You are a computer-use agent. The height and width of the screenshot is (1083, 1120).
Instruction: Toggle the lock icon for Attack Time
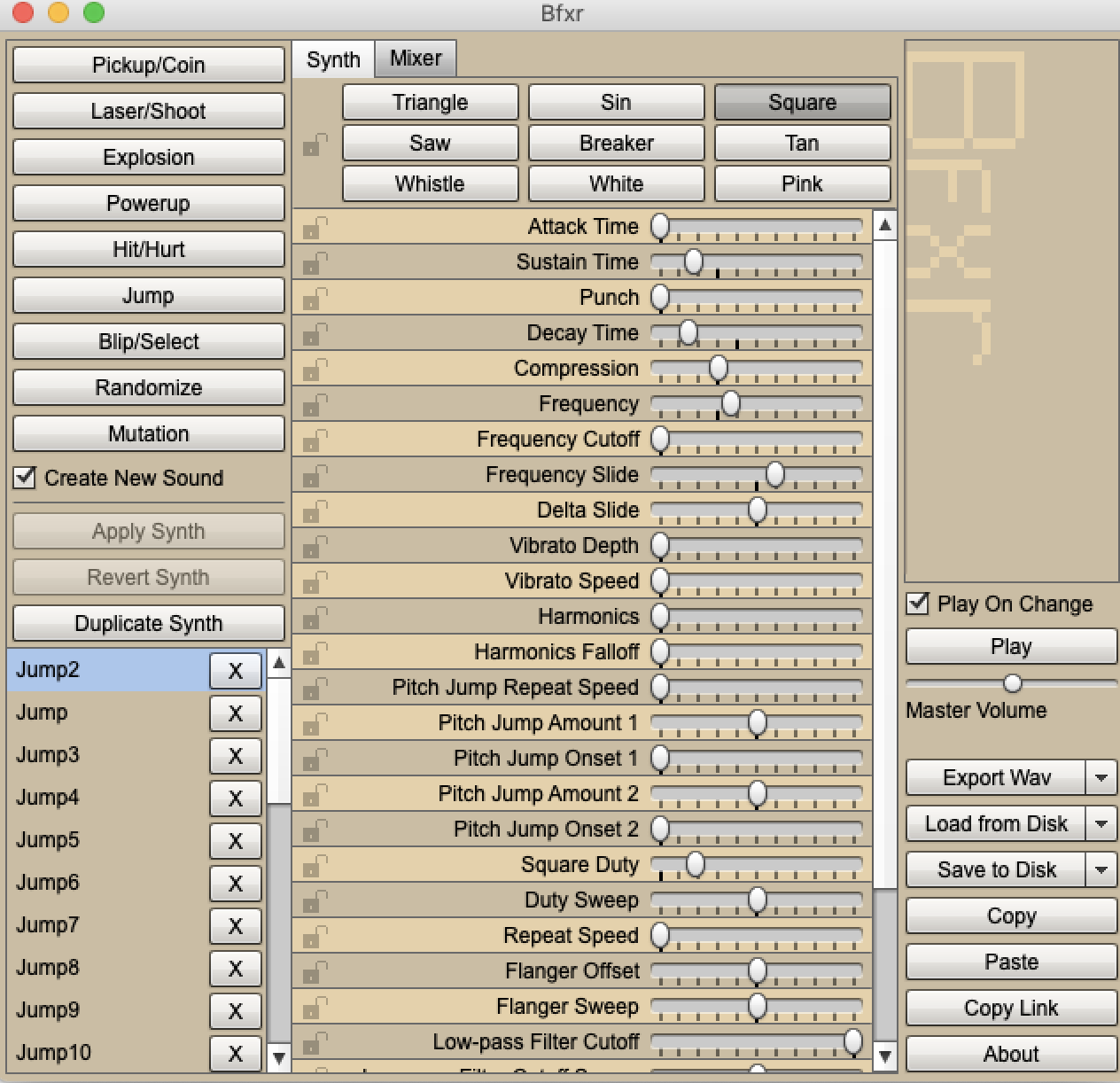click(x=314, y=228)
